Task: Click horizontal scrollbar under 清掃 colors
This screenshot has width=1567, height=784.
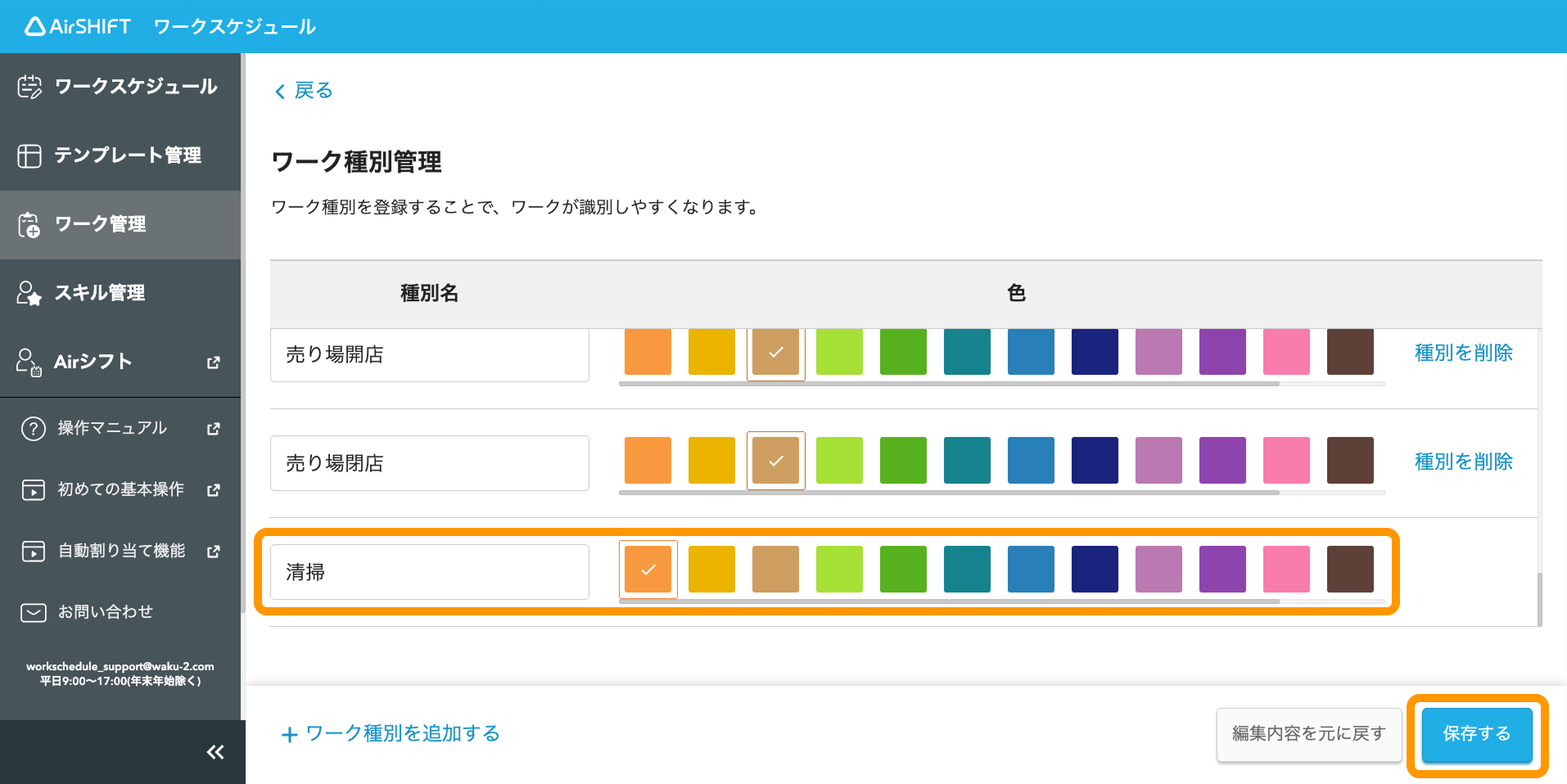Action: point(950,602)
